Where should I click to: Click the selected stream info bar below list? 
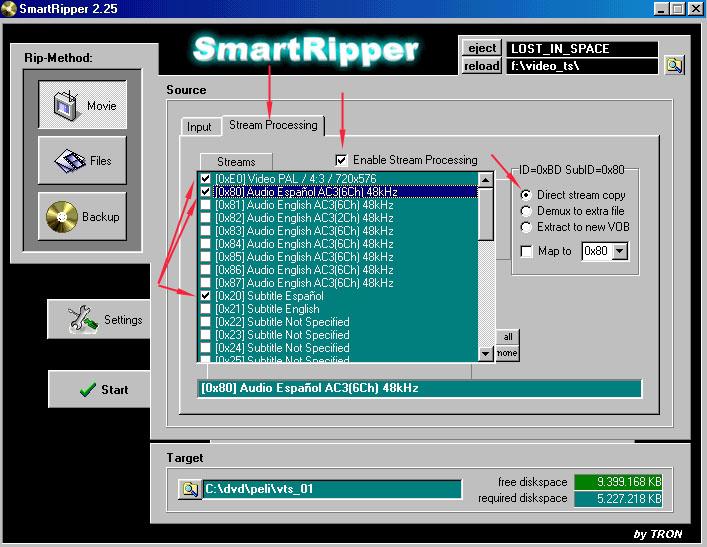[419, 388]
